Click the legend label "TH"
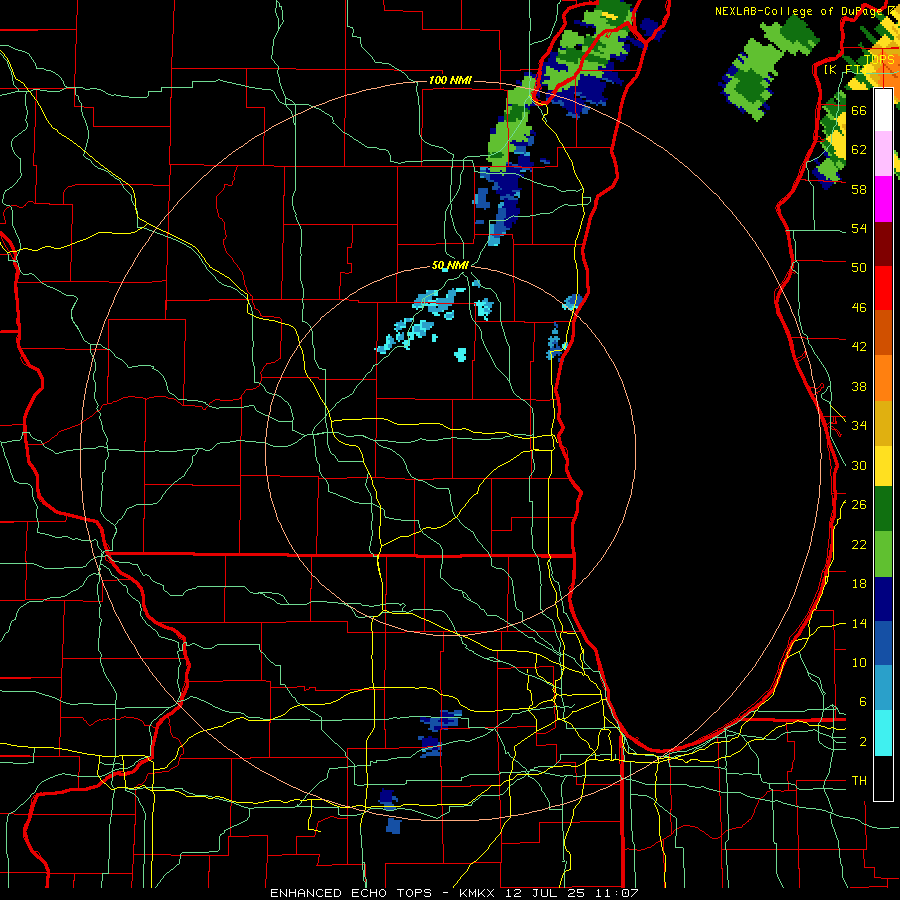The width and height of the screenshot is (900, 900). pyautogui.click(x=859, y=780)
